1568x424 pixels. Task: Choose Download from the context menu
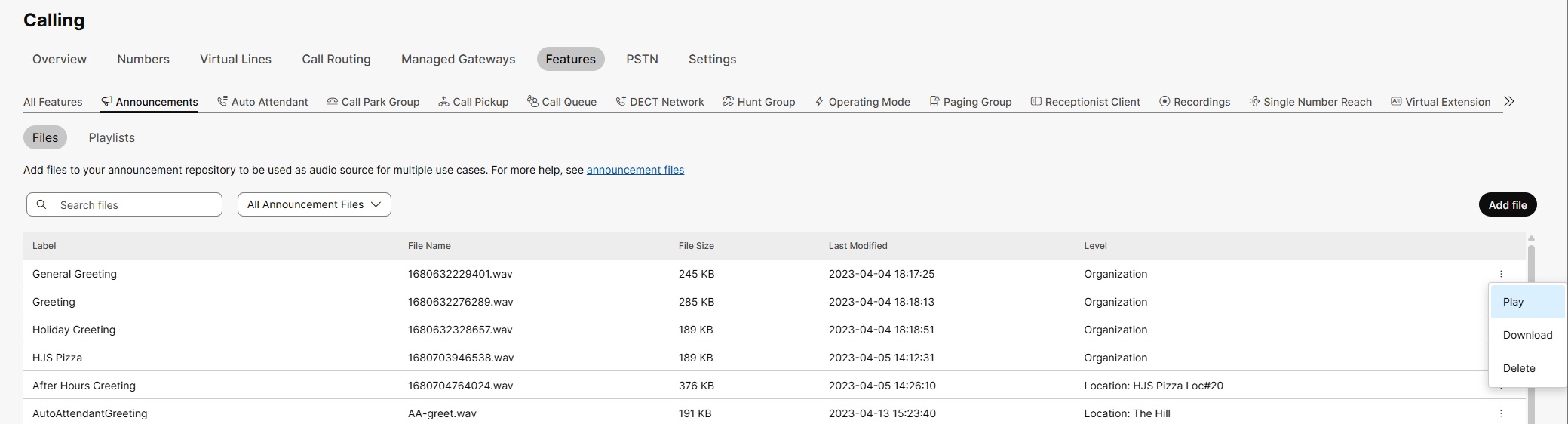pos(1527,335)
